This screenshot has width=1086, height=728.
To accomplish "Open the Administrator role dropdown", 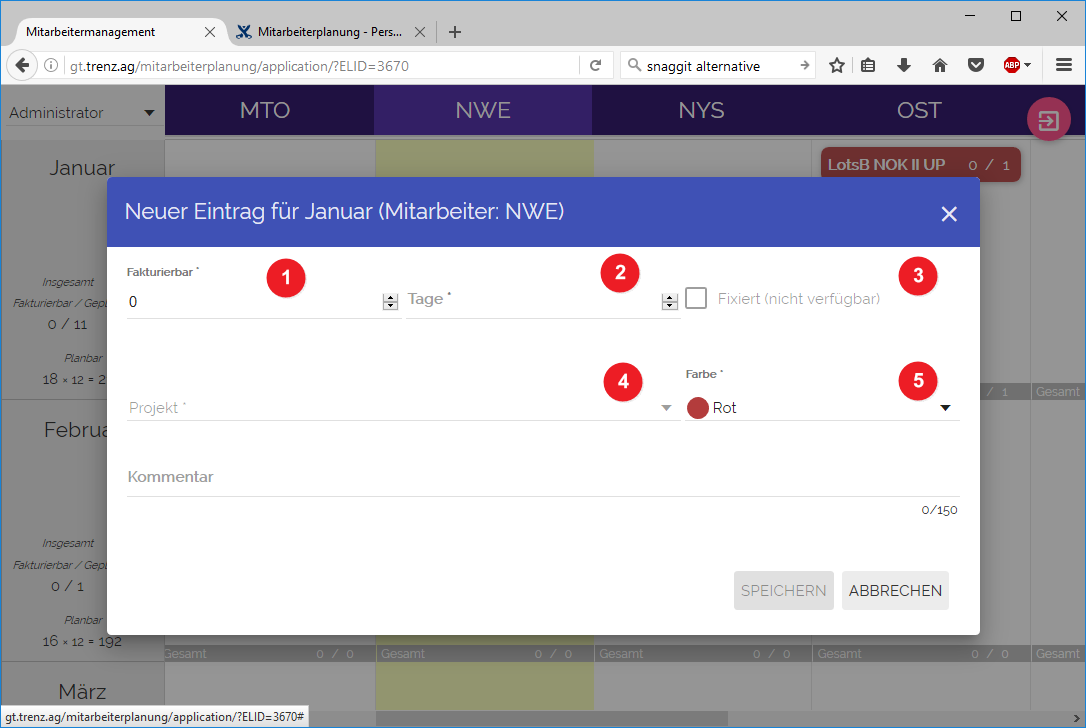I will (x=82, y=113).
